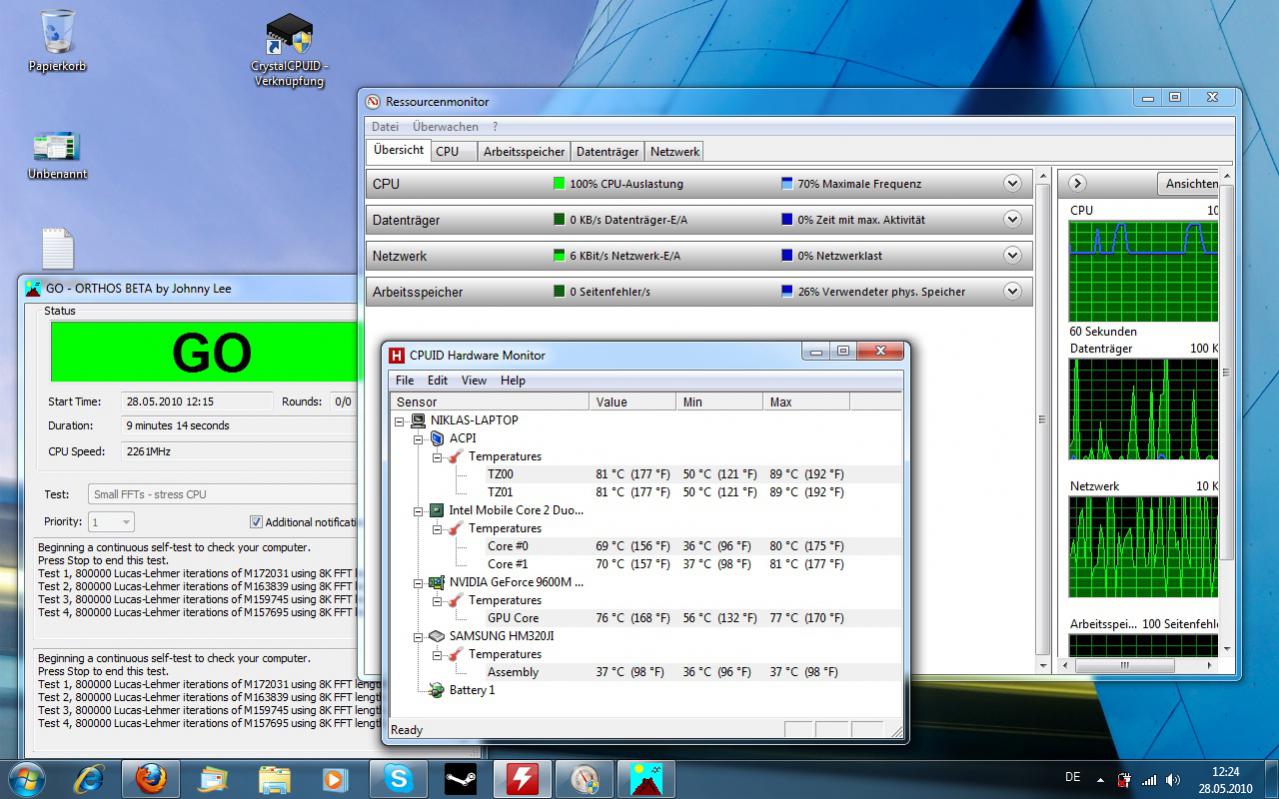Expand the CPU section in Ressourcenmonitor
This screenshot has height=799, width=1279.
(x=1012, y=184)
